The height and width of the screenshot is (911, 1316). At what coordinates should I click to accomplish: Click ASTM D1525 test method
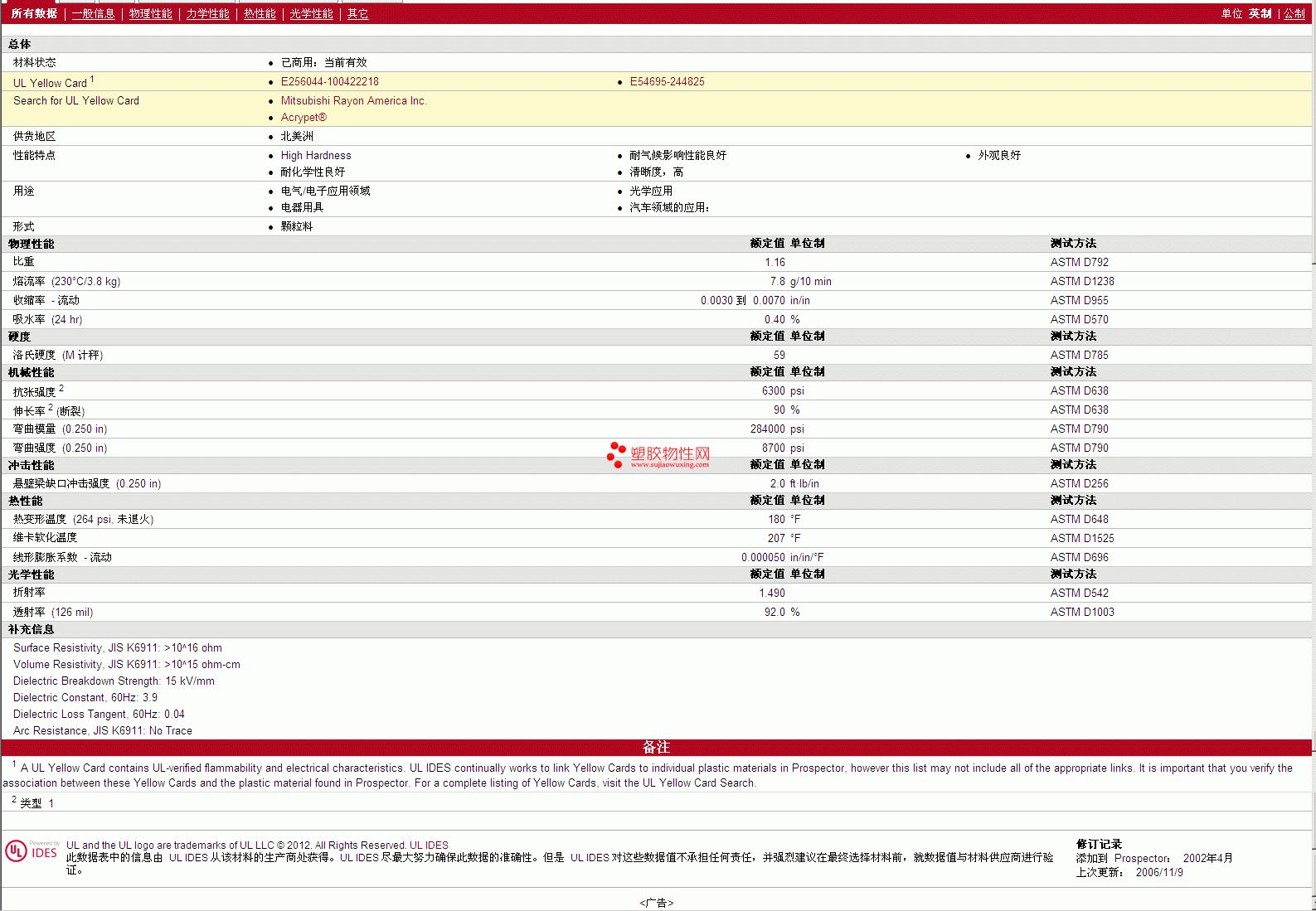pos(1082,539)
